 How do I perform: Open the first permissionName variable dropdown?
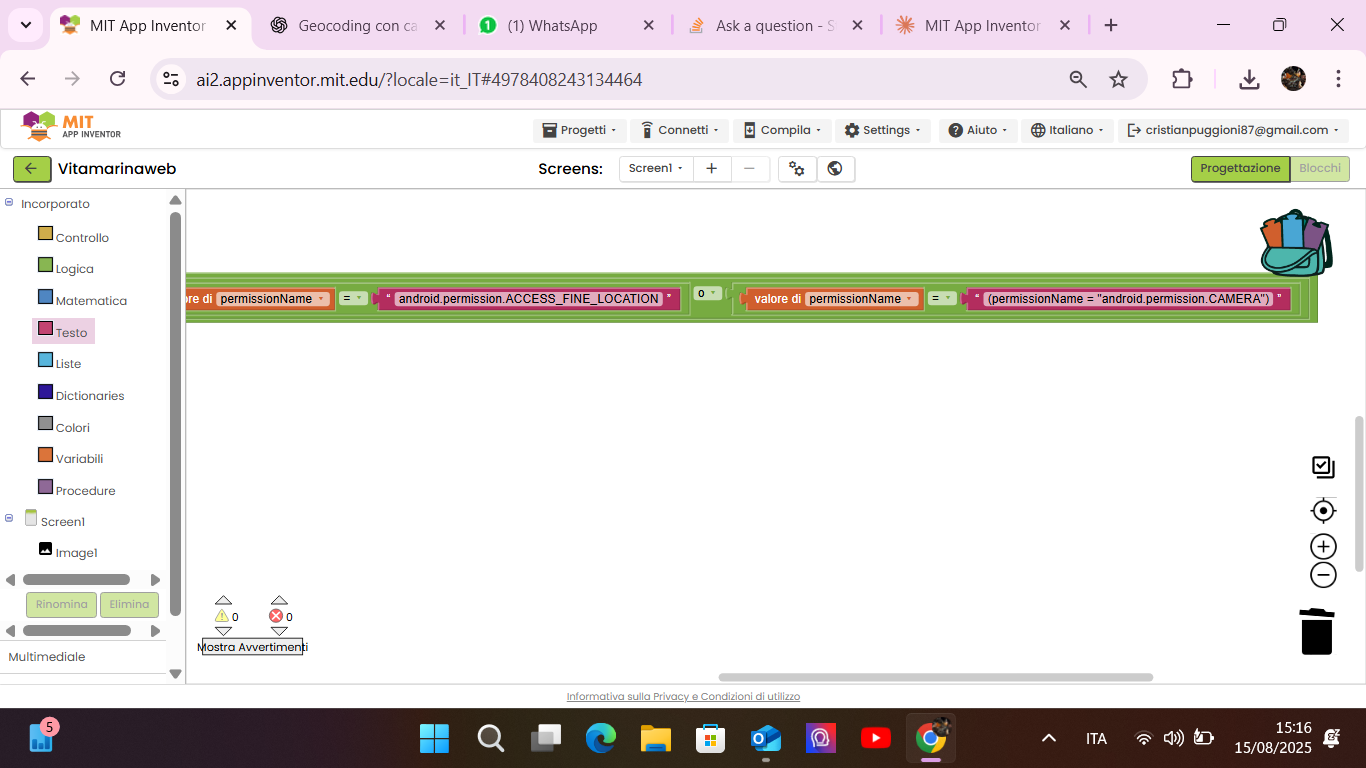click(x=322, y=299)
